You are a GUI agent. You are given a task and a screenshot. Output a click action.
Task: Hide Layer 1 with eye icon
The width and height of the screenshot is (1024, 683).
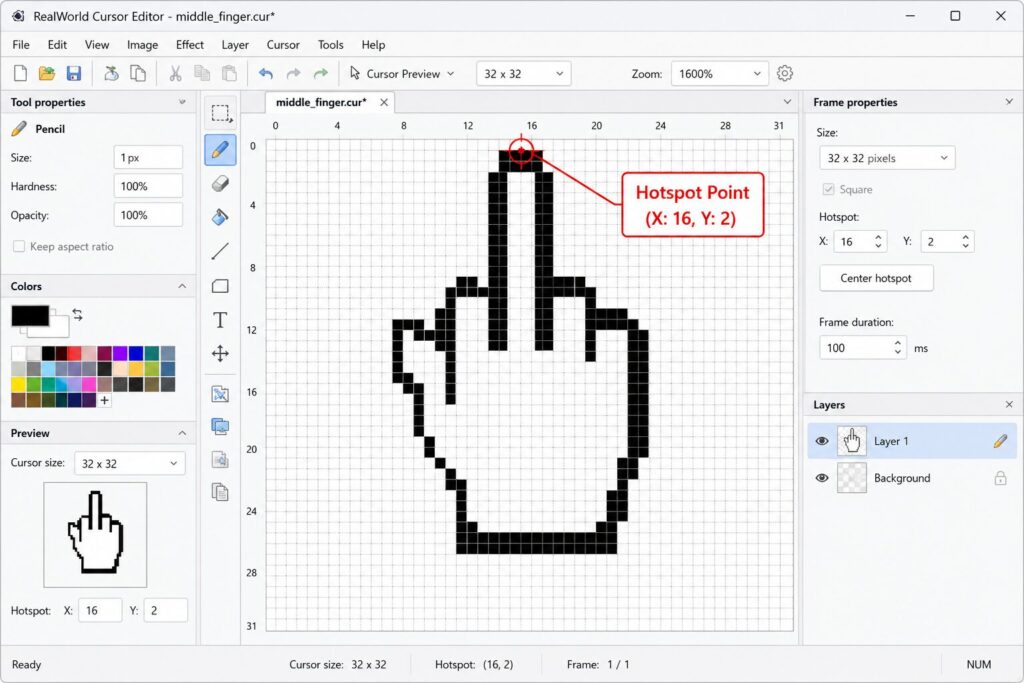point(822,441)
